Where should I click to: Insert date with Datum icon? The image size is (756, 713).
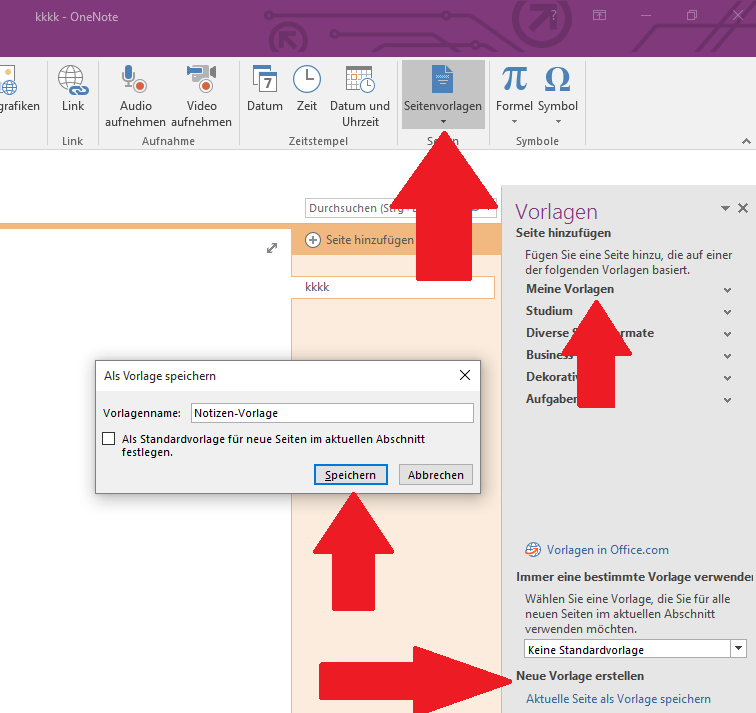click(265, 80)
